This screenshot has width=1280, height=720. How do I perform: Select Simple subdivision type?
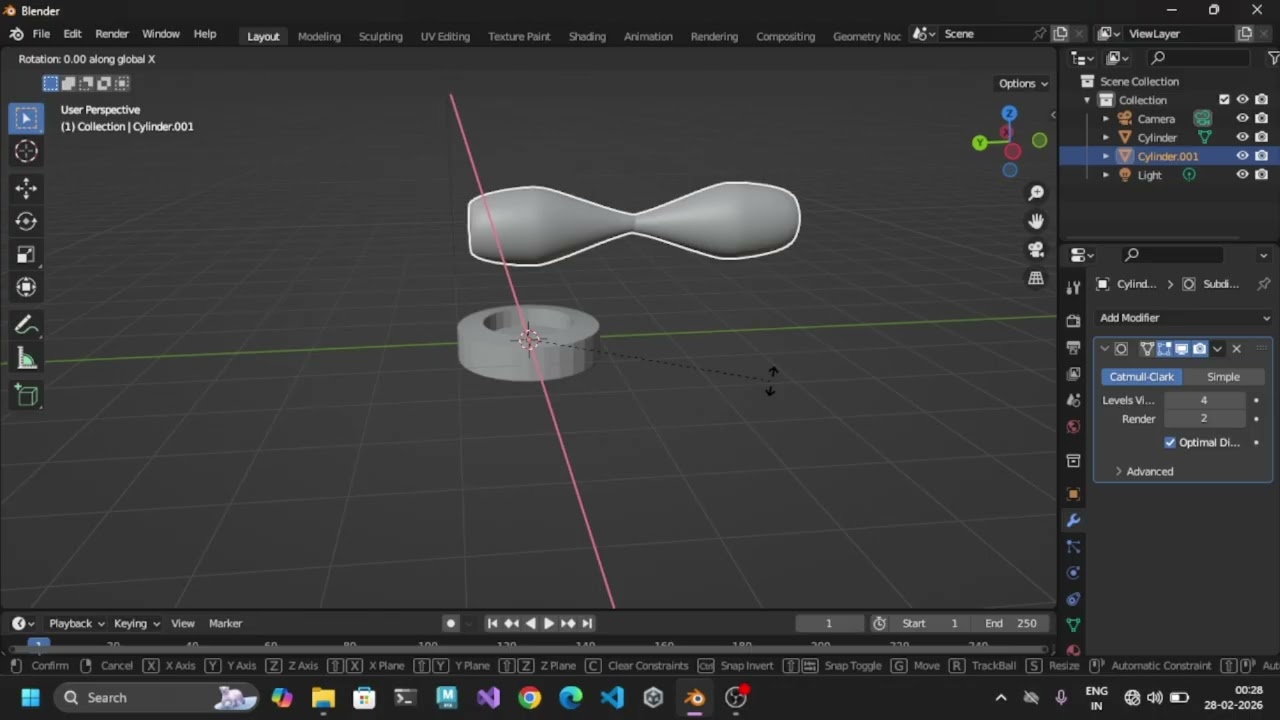[1223, 377]
